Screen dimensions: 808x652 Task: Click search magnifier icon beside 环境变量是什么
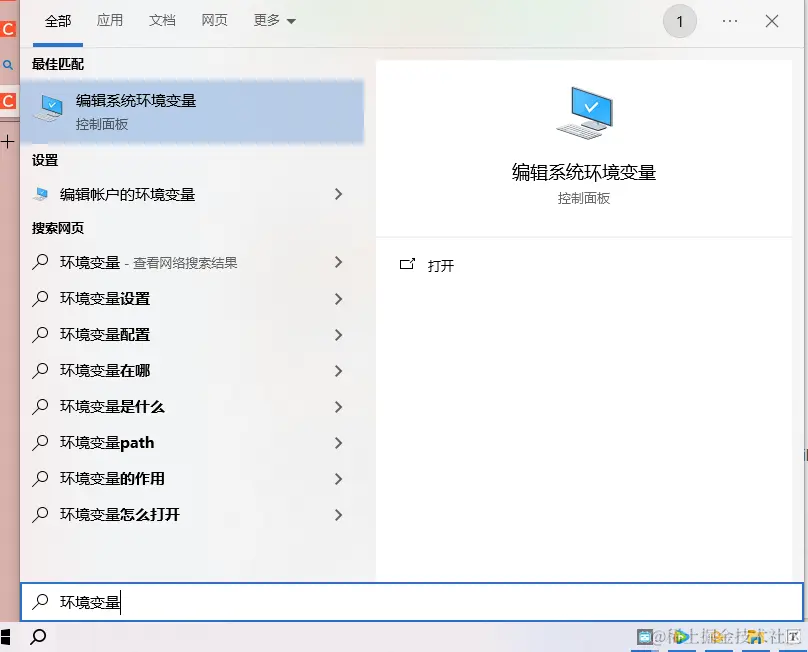[x=40, y=407]
